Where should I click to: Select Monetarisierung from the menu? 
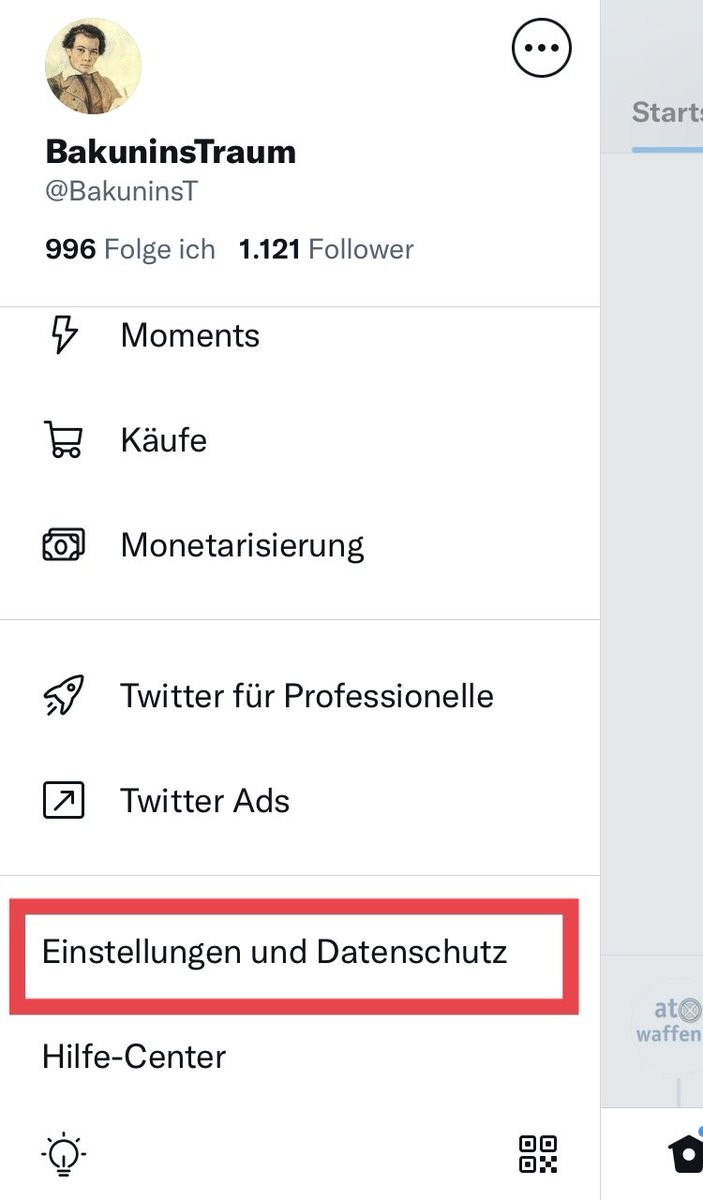coord(242,545)
